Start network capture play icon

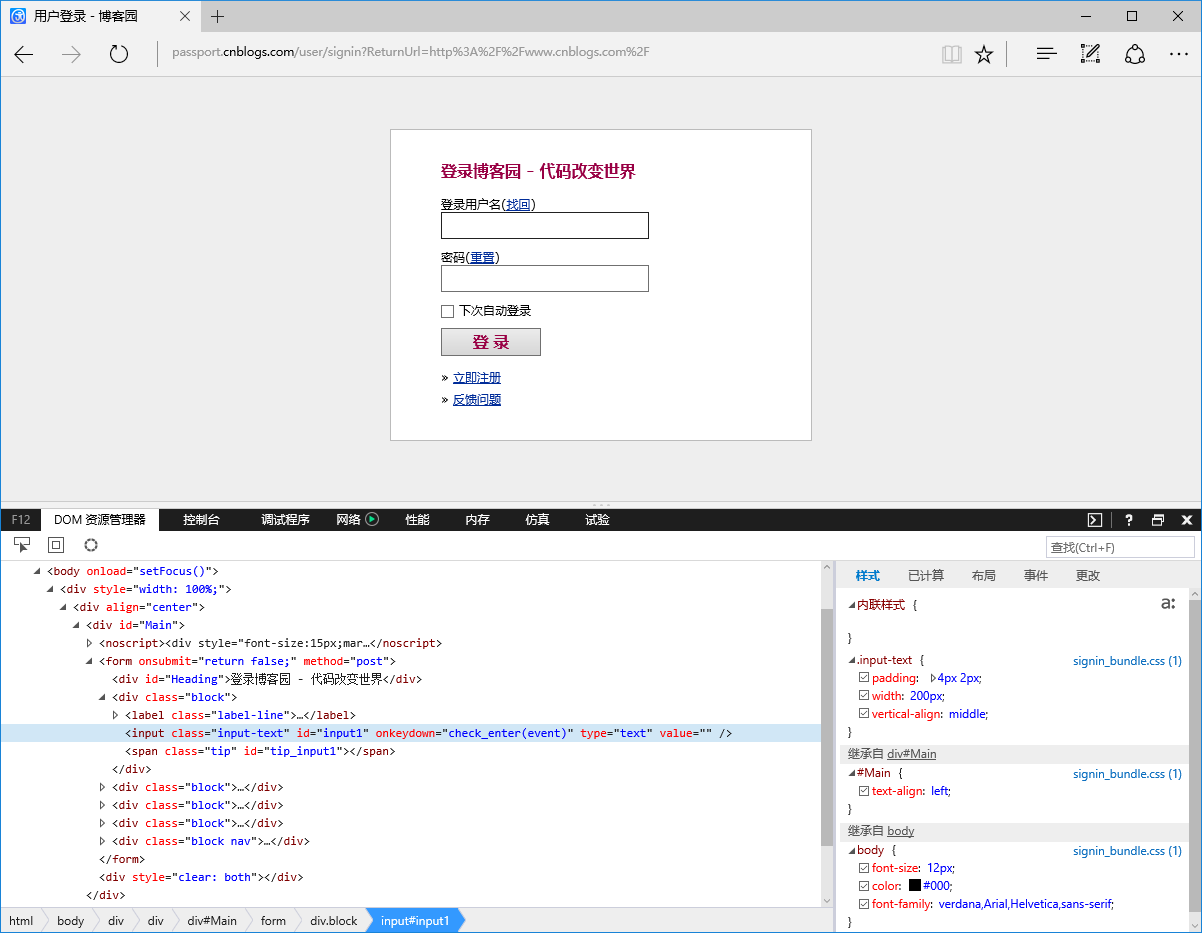[x=372, y=519]
